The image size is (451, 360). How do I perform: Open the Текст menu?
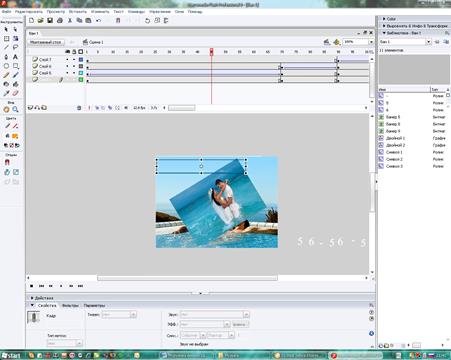[118, 12]
